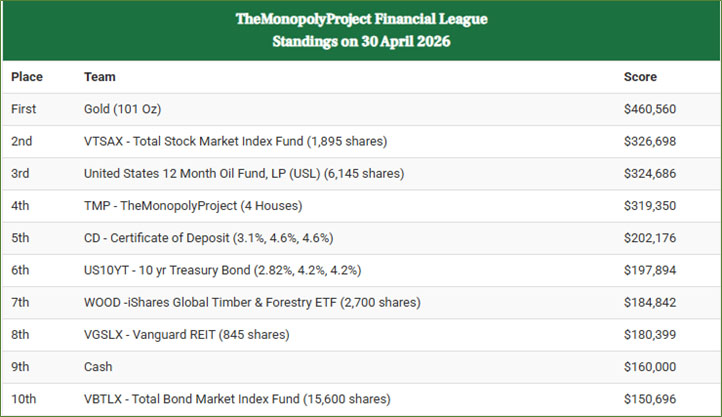
Task: Click the CD - Certificate of Deposit entry
Action: (209, 238)
